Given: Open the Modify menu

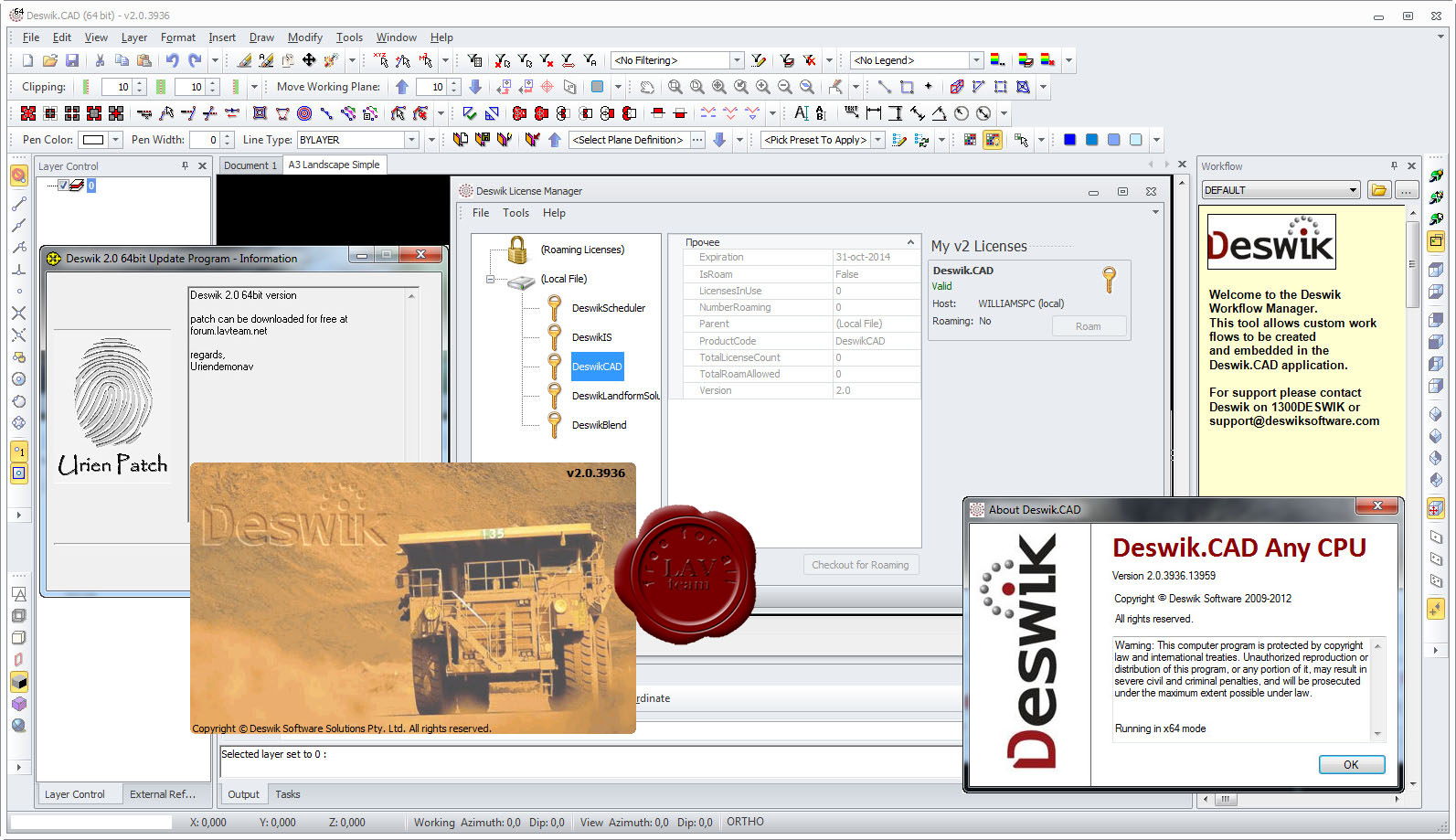Looking at the screenshot, I should coord(305,37).
